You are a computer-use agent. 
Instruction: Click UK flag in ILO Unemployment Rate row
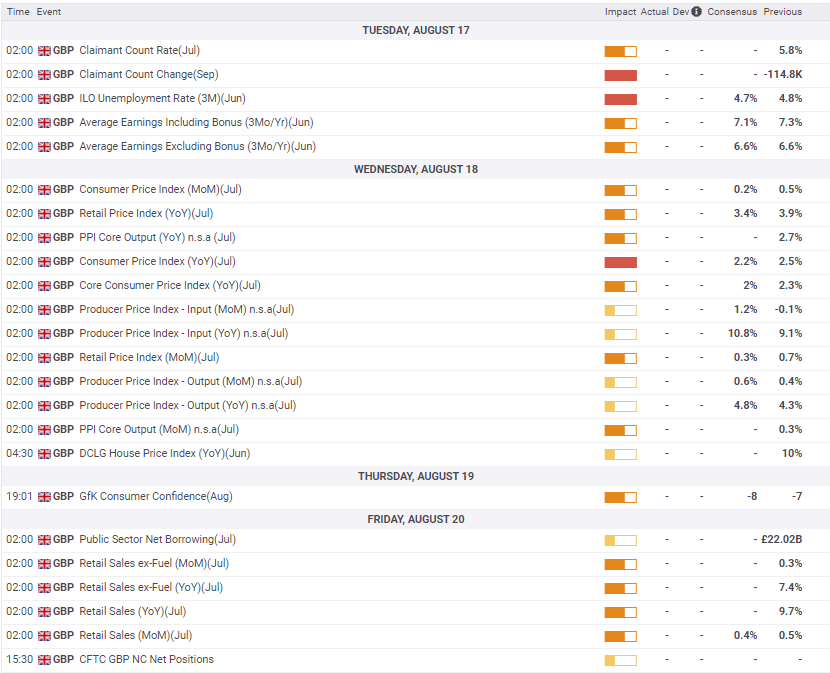click(44, 98)
